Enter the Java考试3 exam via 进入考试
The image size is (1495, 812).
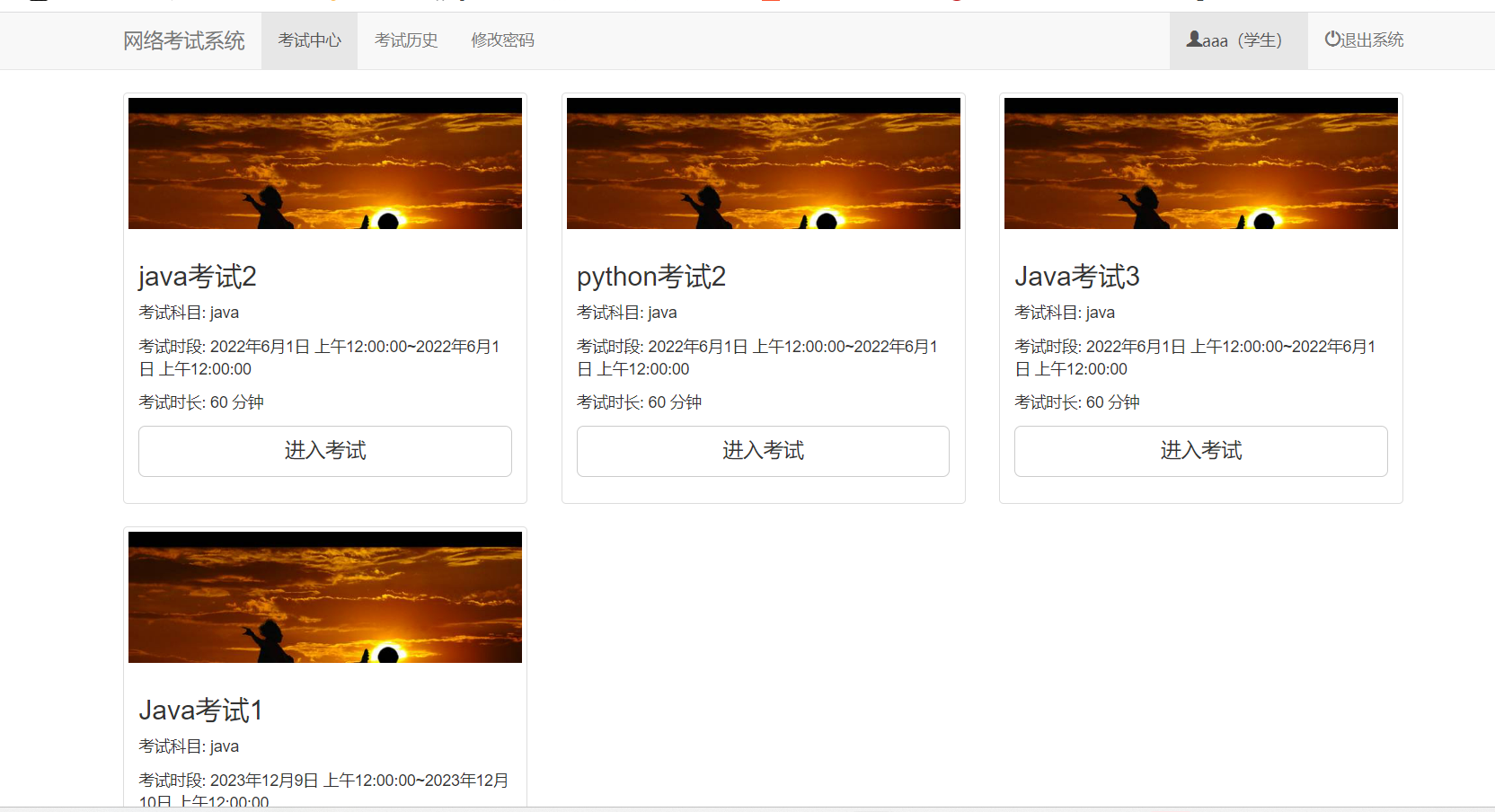(x=1201, y=451)
